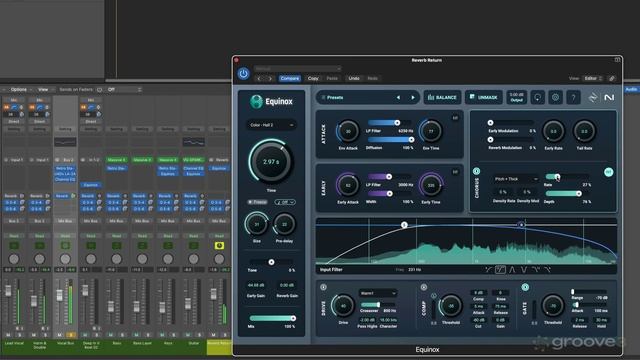The width and height of the screenshot is (640, 360).
Task: Open the mixer View menu
Action: 43,89
